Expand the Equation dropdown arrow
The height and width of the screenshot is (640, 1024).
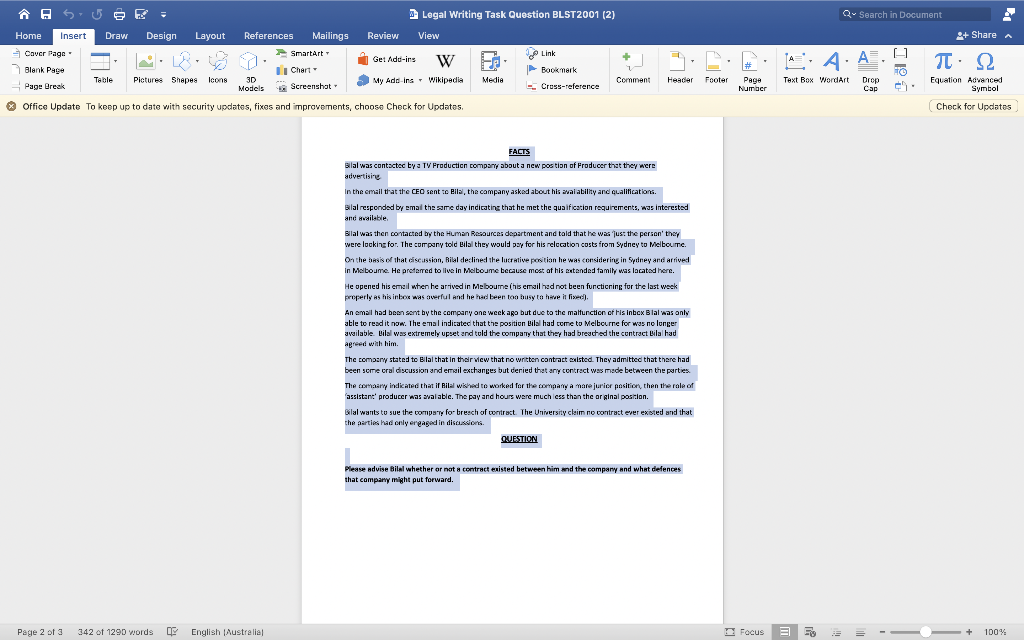[x=960, y=61]
